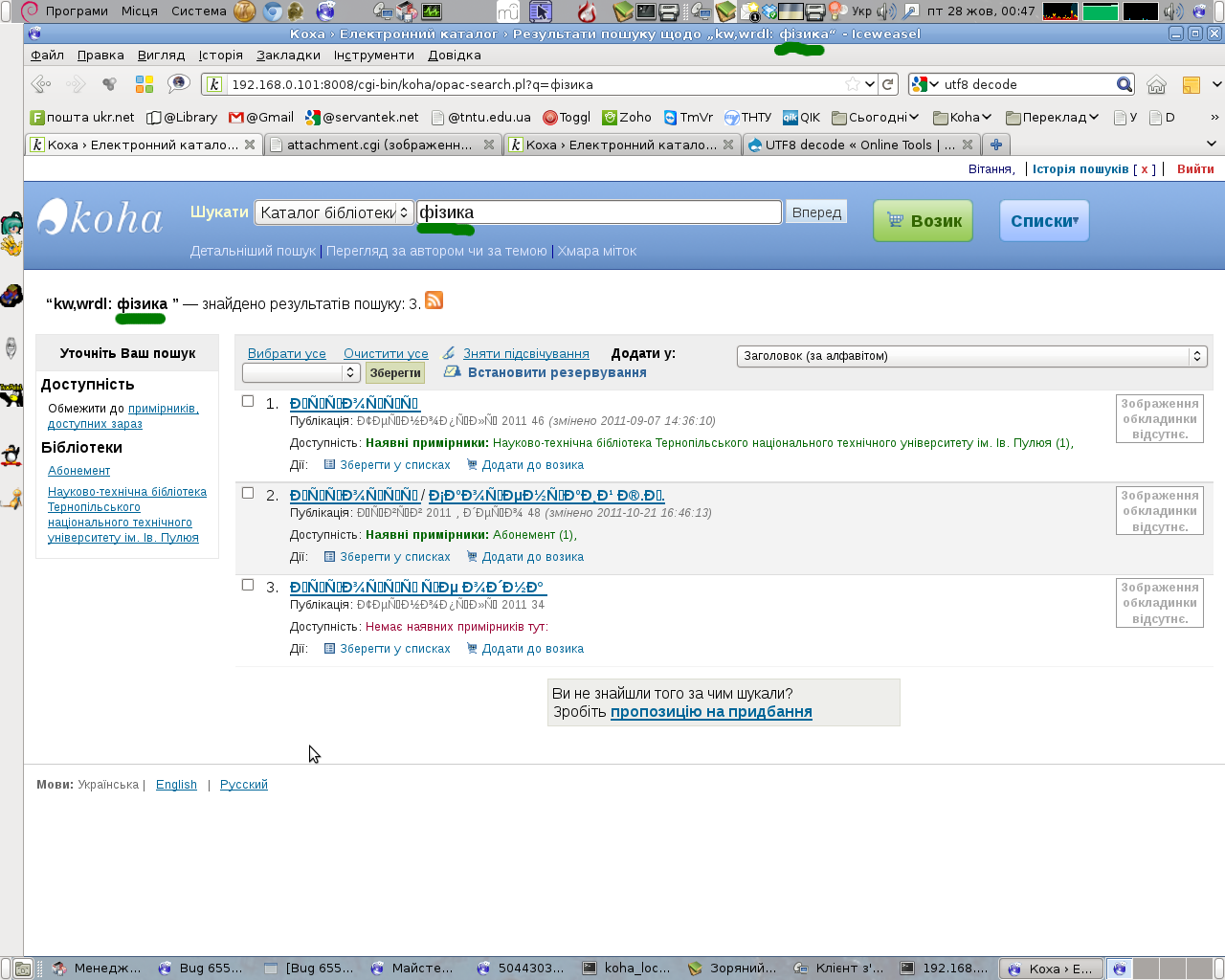
Task: Select the checkbox for result 3
Action: tap(248, 585)
